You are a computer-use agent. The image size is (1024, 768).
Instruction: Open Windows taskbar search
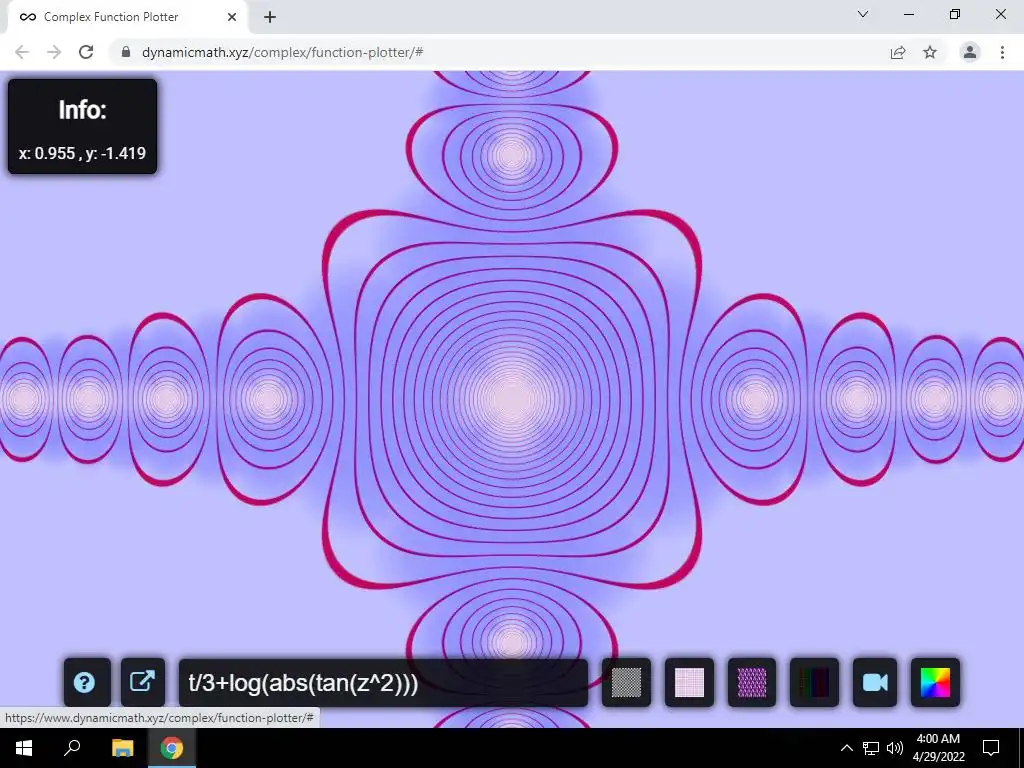tap(72, 748)
